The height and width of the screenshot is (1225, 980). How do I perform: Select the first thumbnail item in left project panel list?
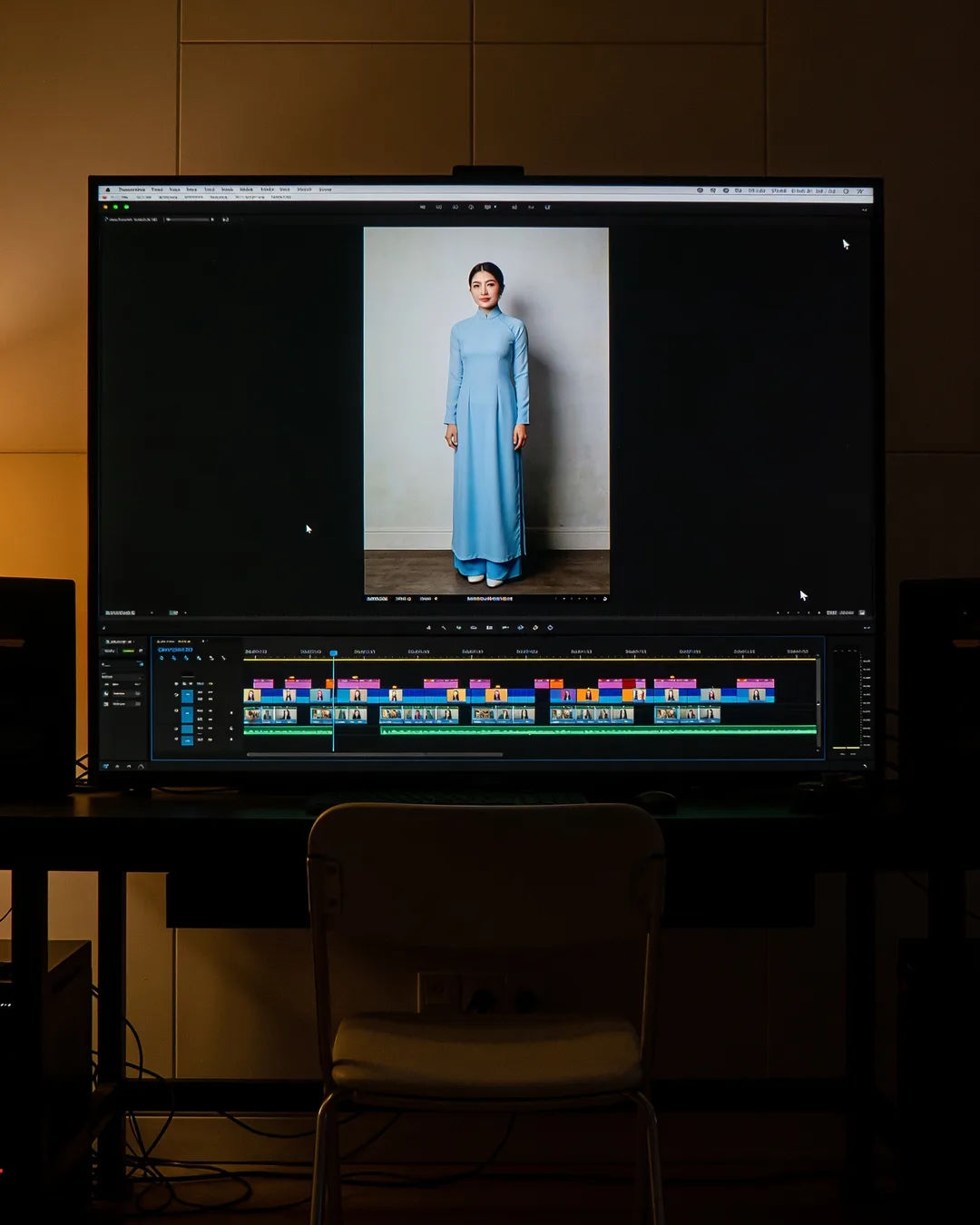pos(122,693)
